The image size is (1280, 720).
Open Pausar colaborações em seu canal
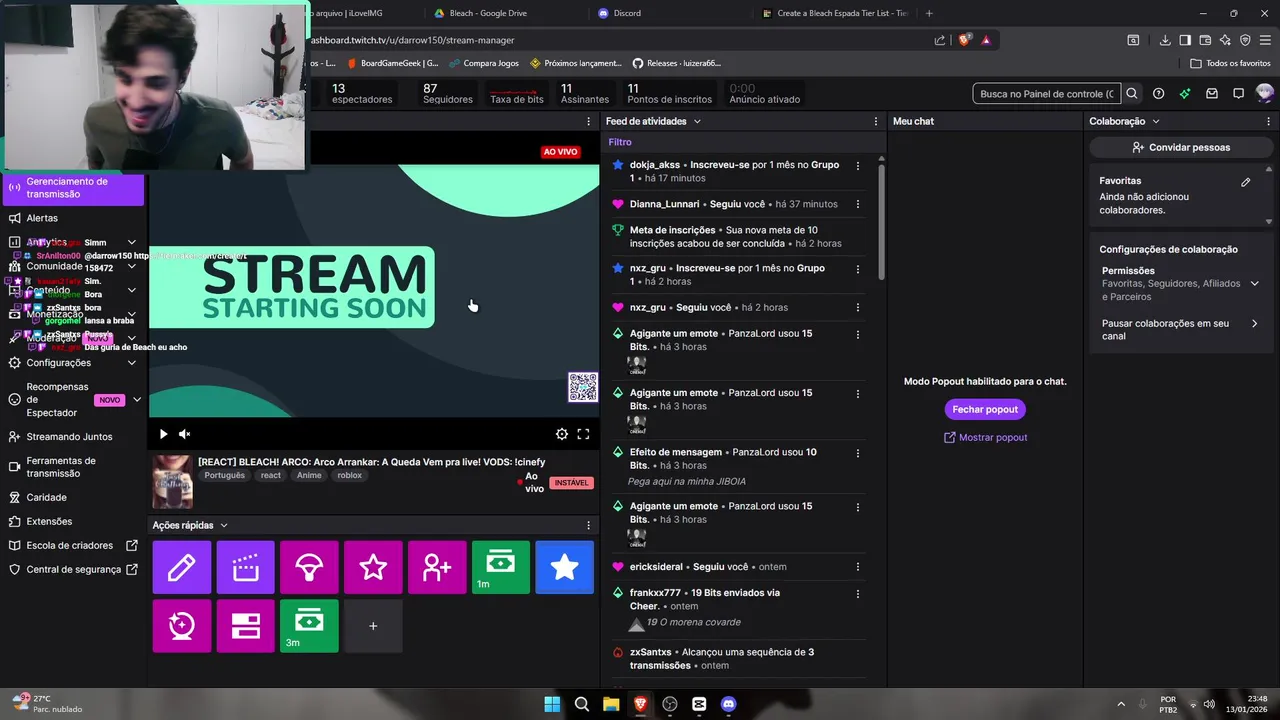pos(1180,330)
